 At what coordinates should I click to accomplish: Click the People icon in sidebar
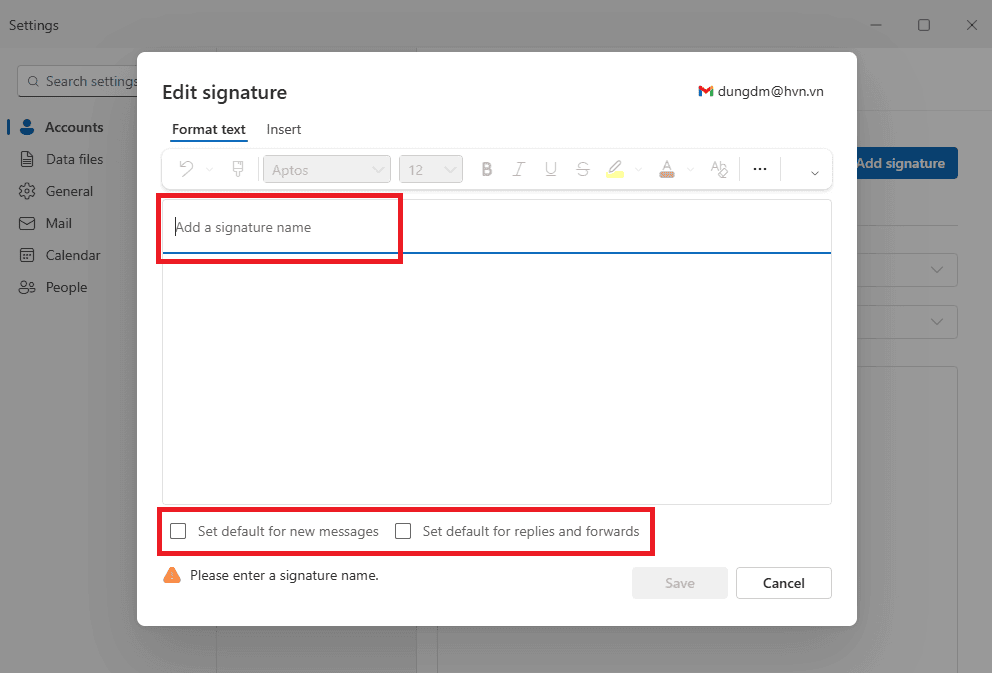[x=27, y=287]
